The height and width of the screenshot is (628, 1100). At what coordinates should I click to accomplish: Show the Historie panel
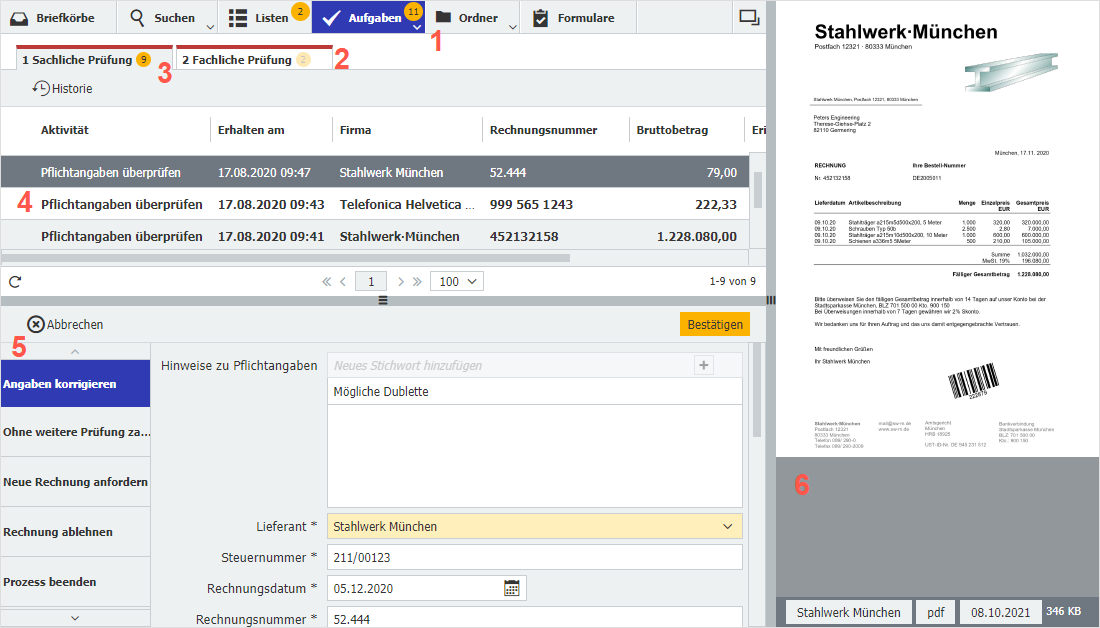tap(63, 88)
